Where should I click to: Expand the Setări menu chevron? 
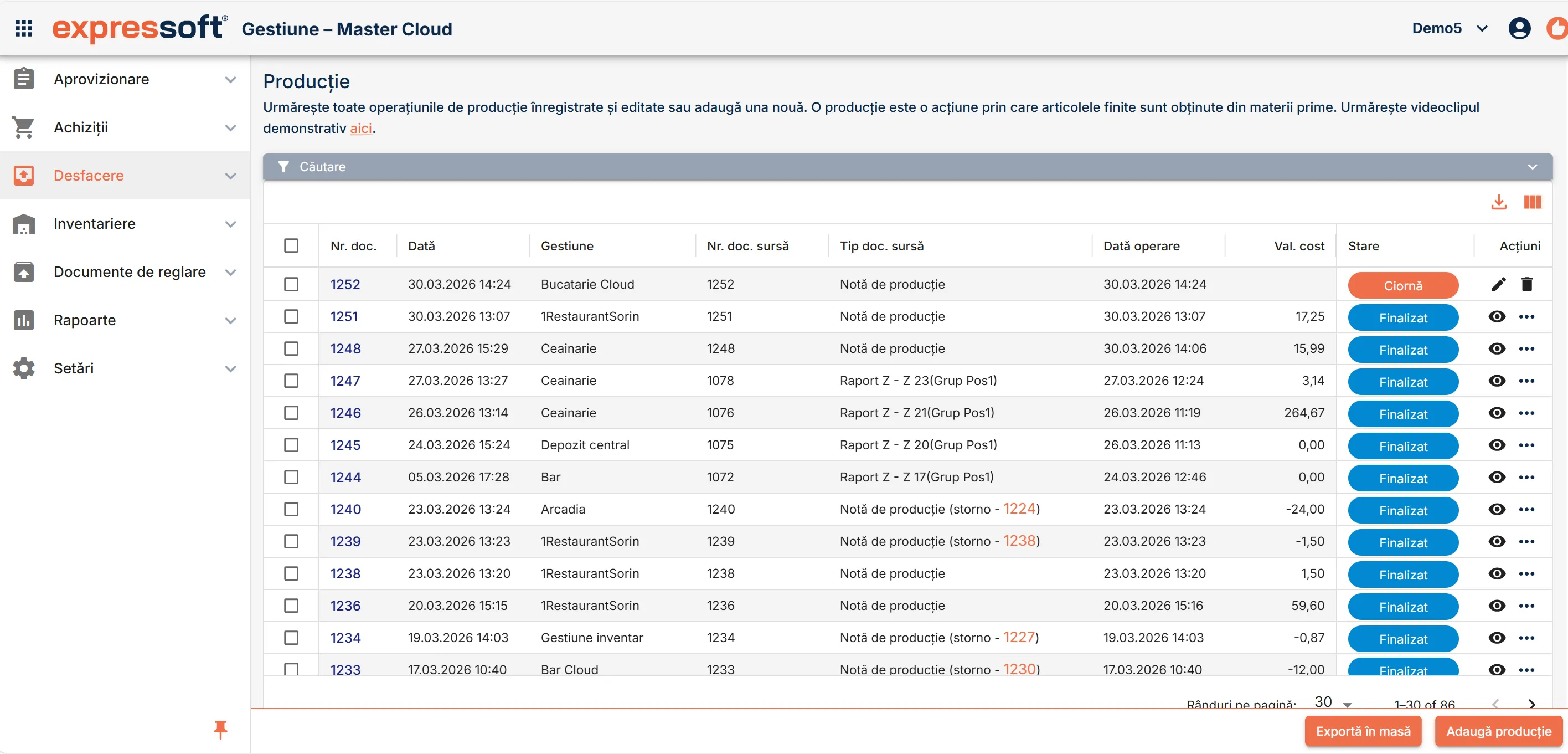(230, 368)
